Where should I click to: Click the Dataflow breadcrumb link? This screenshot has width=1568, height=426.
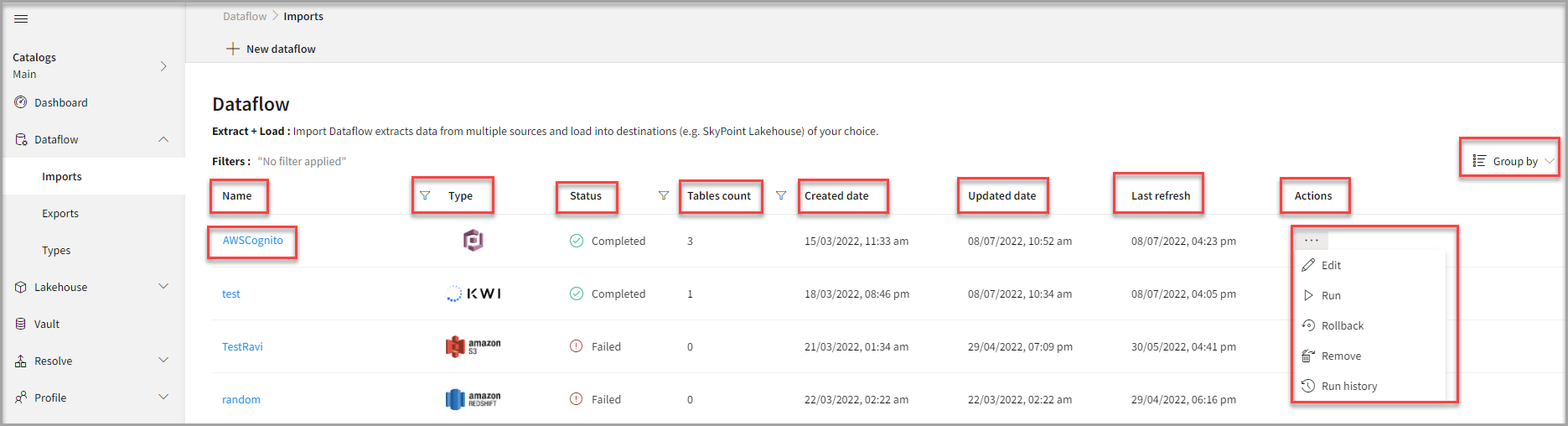245,16
